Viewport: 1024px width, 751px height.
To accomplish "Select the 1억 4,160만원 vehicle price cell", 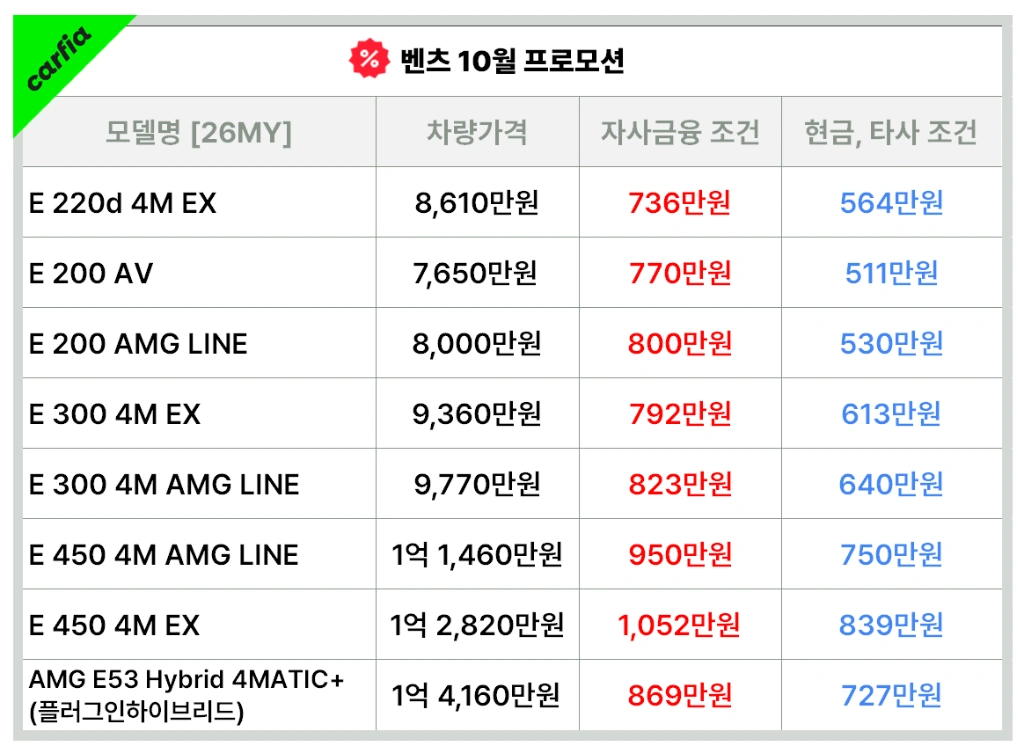I will click(x=476, y=695).
